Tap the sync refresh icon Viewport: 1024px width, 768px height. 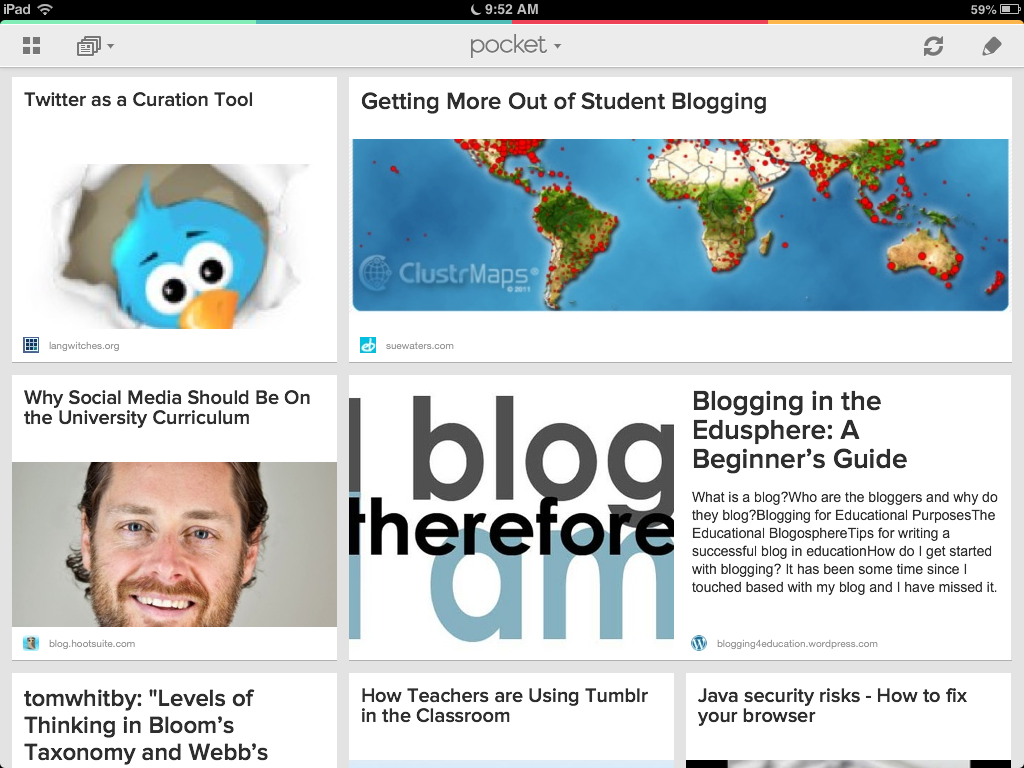(933, 46)
